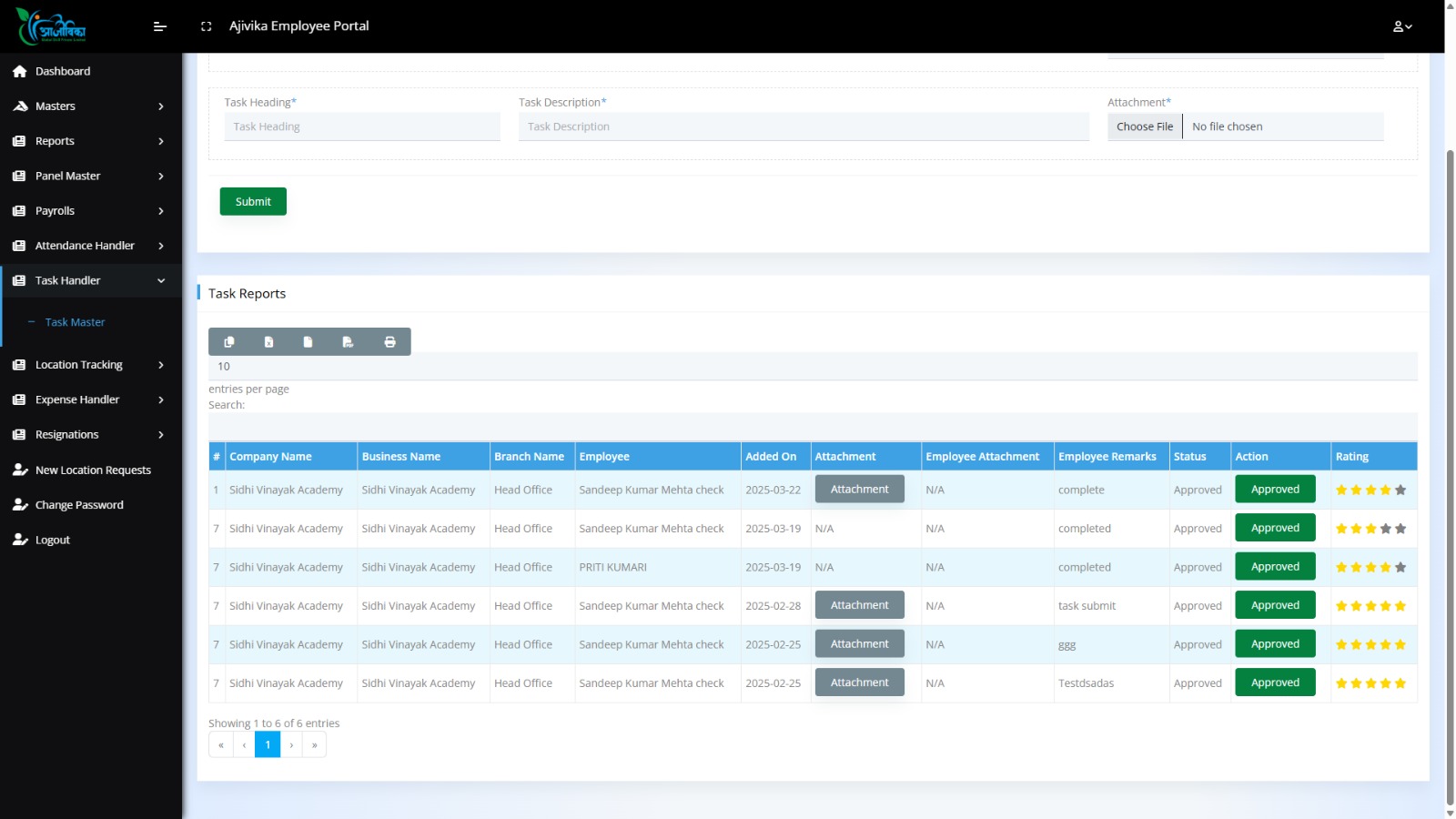1456x819 pixels.
Task: Export task reports as CSV file
Action: [x=308, y=342]
